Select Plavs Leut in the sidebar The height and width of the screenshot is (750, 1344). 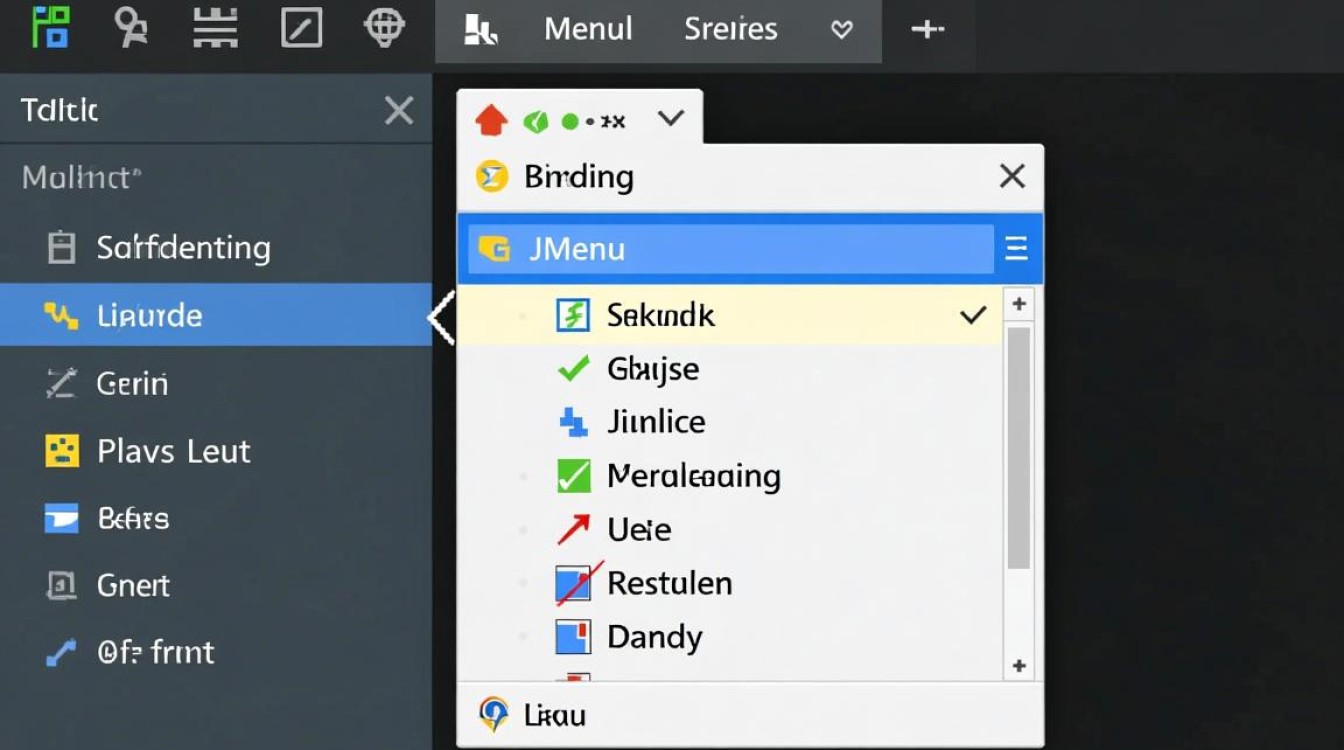pyautogui.click(x=173, y=451)
